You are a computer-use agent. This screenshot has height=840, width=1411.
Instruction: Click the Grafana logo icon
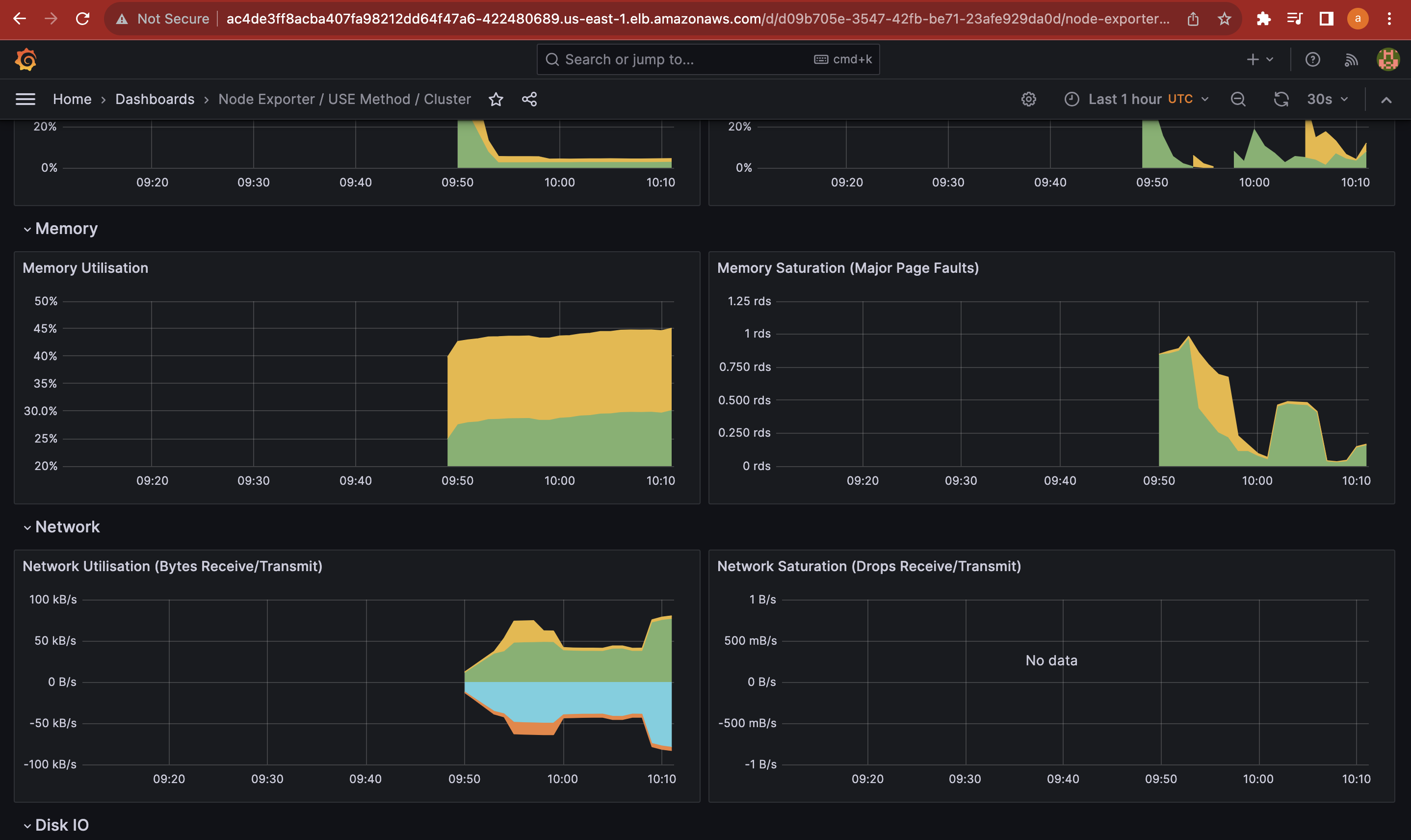[x=26, y=59]
